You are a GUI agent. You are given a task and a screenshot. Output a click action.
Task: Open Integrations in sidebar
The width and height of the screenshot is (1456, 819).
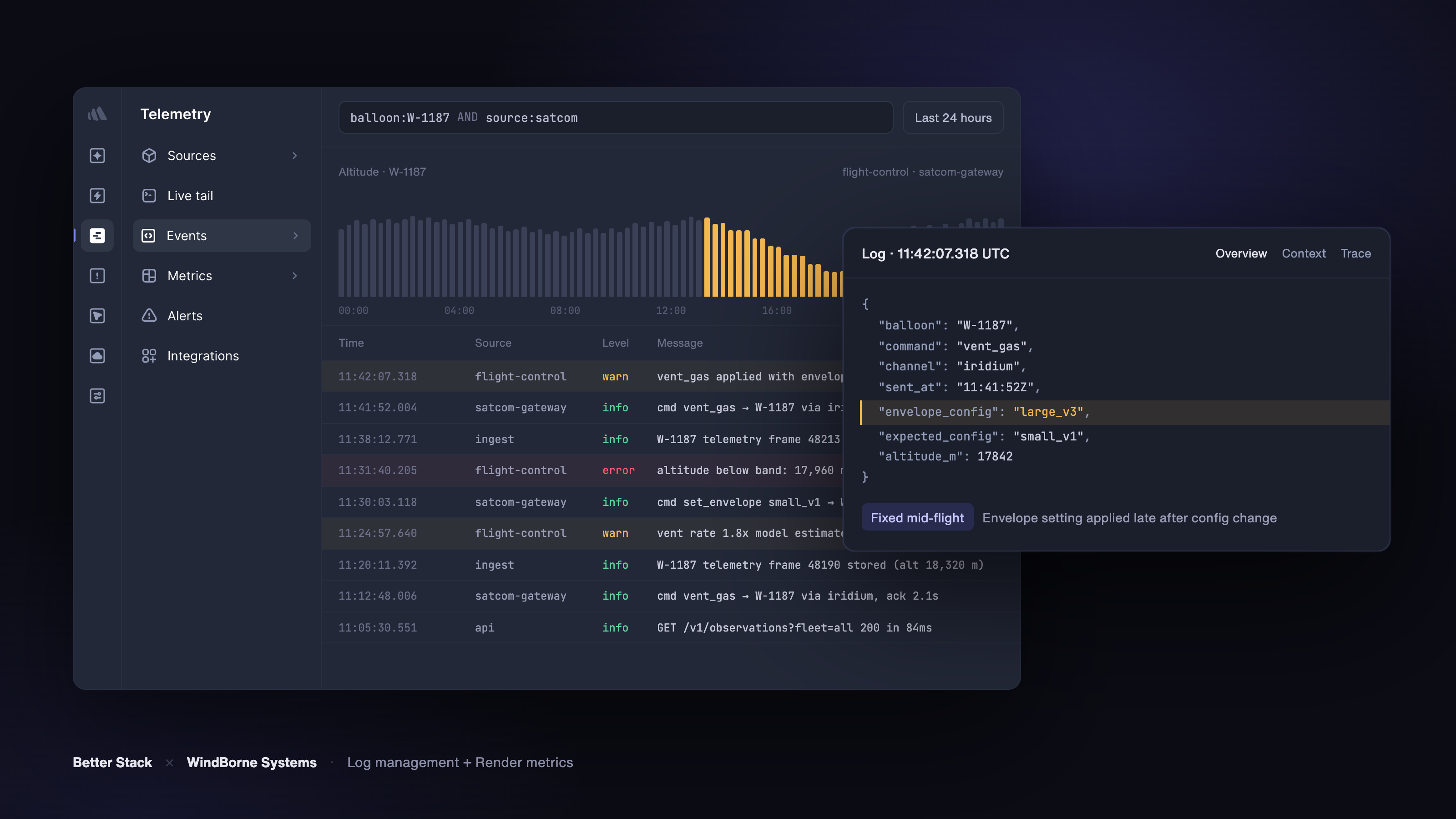[x=222, y=356]
